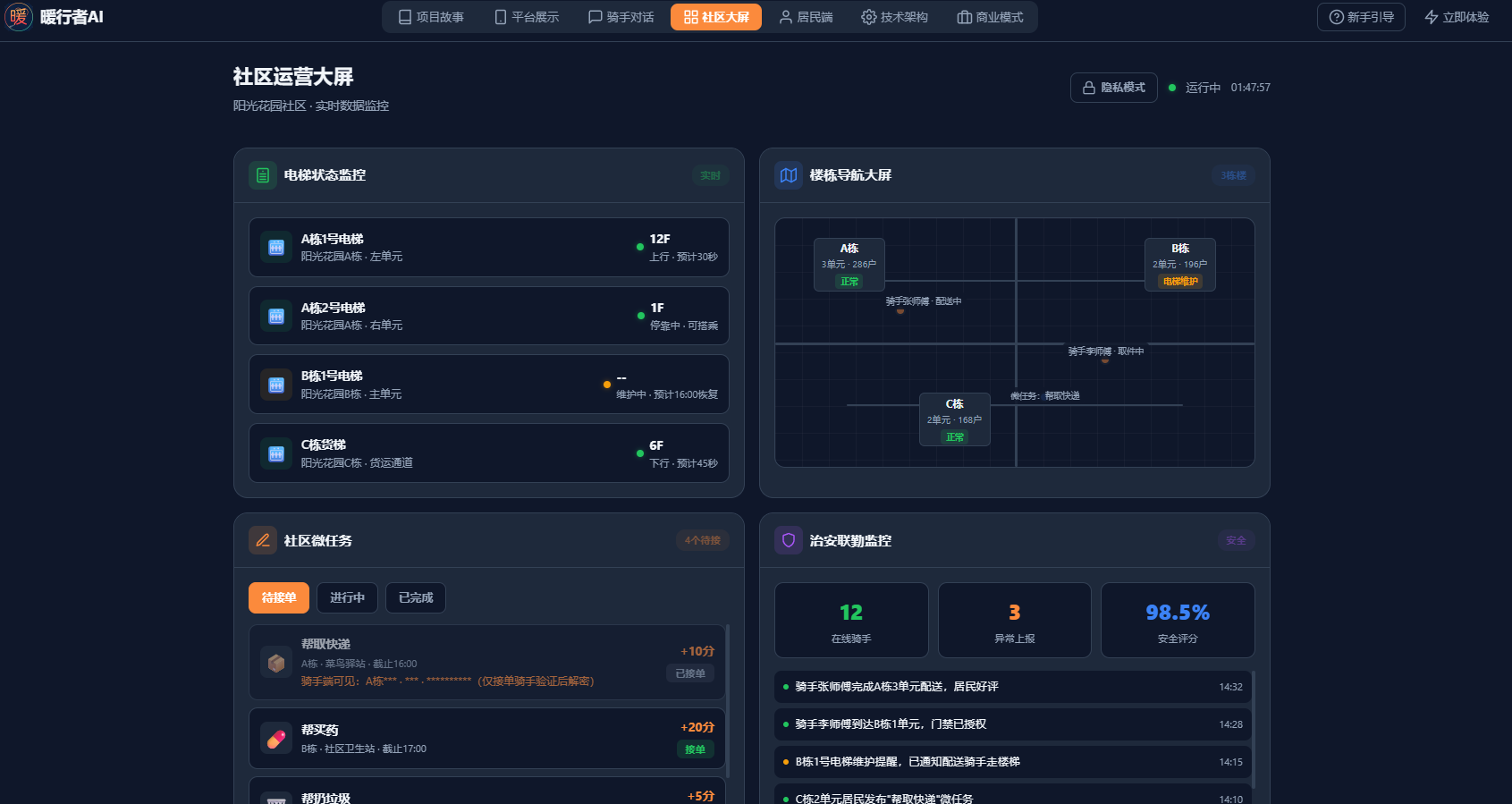
Task: Toggle 隐私模式 privacy mode
Action: pos(1114,88)
